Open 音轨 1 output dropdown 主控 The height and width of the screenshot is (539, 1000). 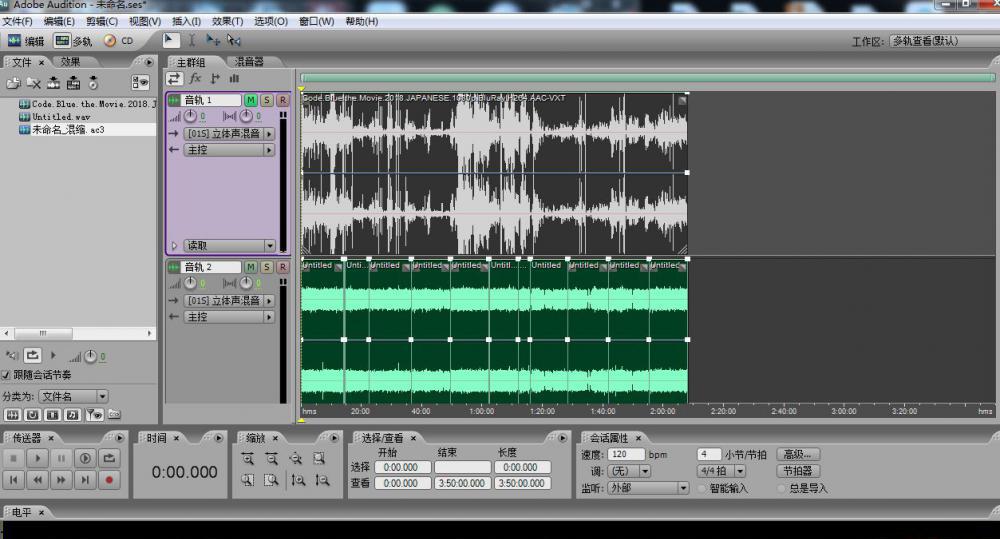click(229, 150)
